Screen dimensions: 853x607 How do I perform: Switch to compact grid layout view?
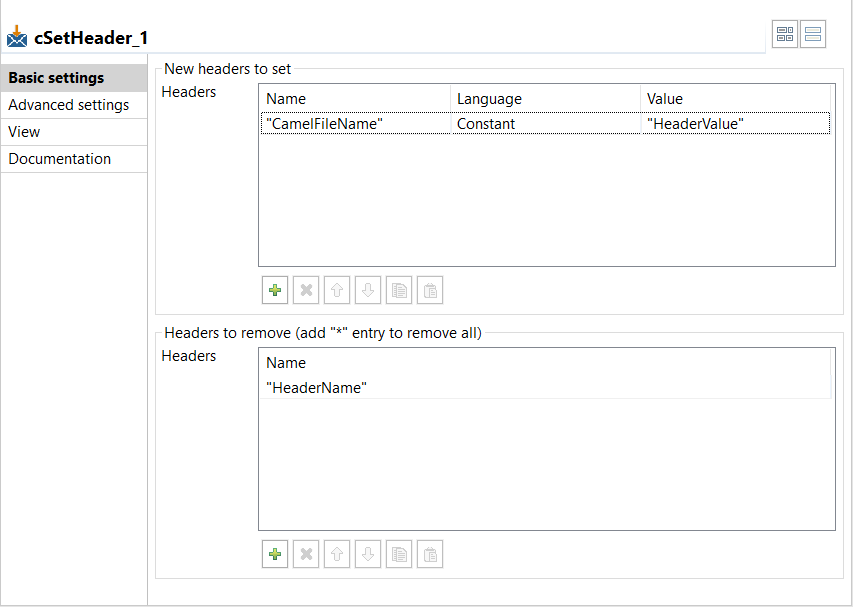(785, 35)
